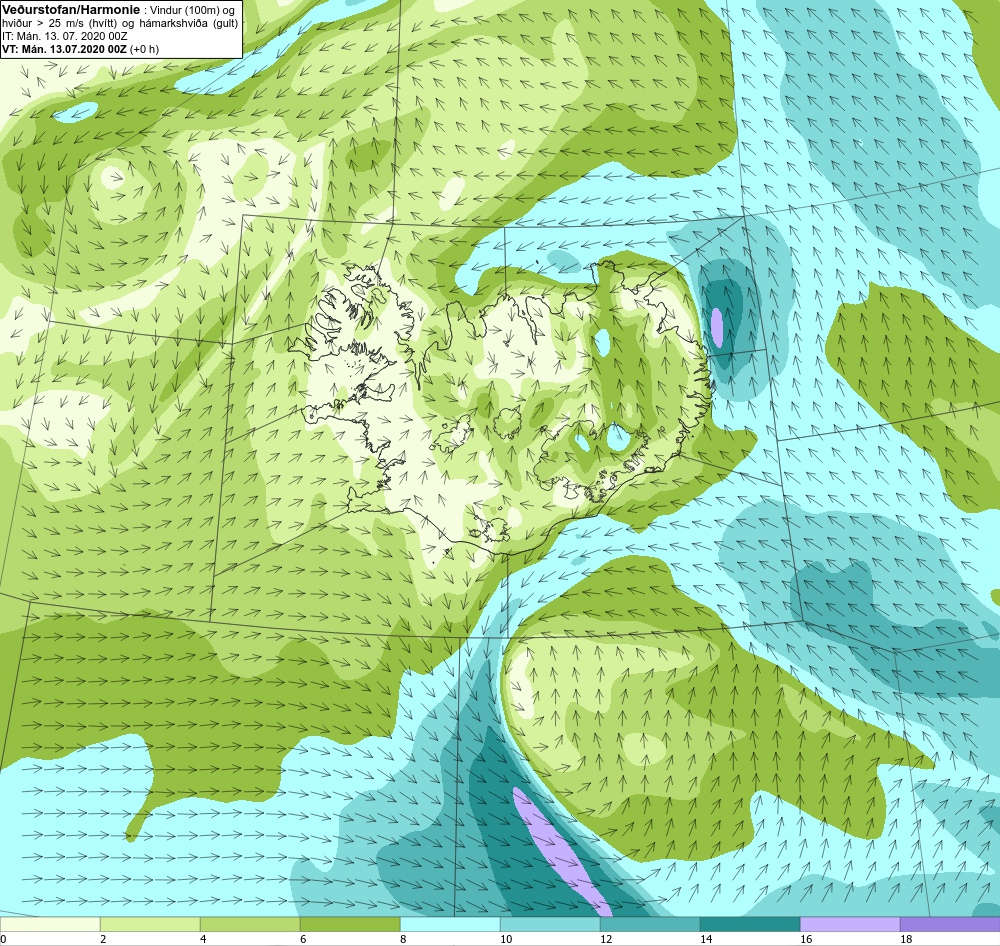
Task: Click the lavender wind maximum off Iceland's east coast
Action: pos(717,328)
